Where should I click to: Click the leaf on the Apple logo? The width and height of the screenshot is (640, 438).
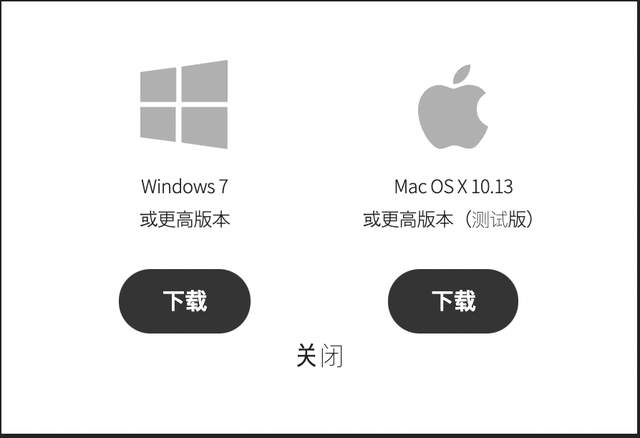click(462, 74)
